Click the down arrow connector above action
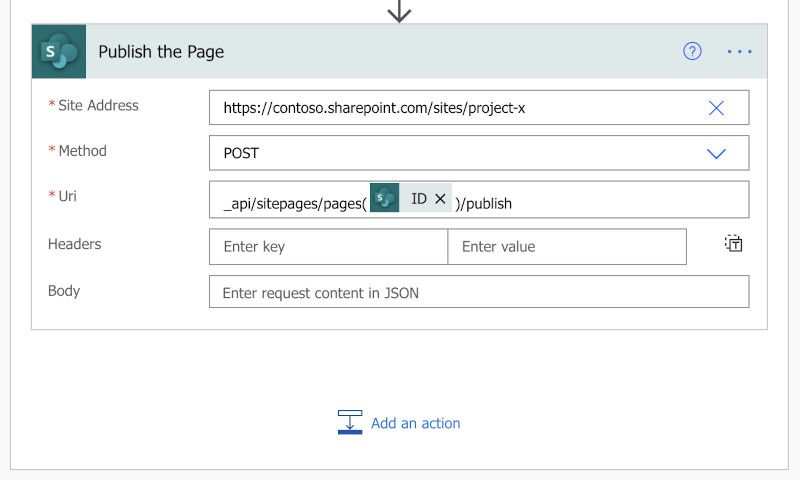This screenshot has height=480, width=800. click(x=399, y=11)
